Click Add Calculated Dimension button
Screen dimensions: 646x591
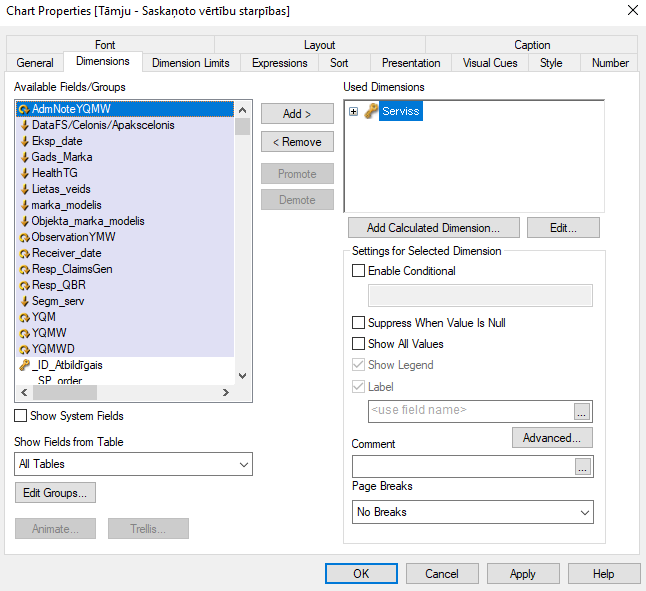click(x=433, y=228)
